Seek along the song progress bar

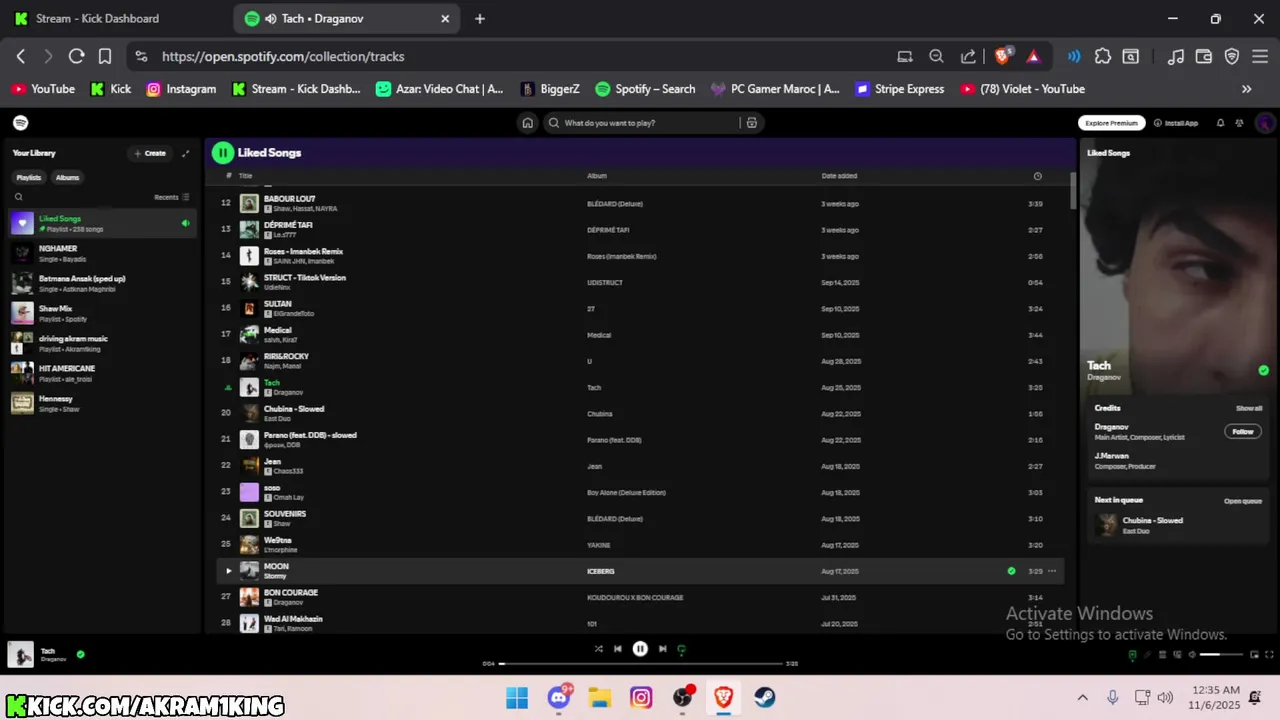[640, 663]
